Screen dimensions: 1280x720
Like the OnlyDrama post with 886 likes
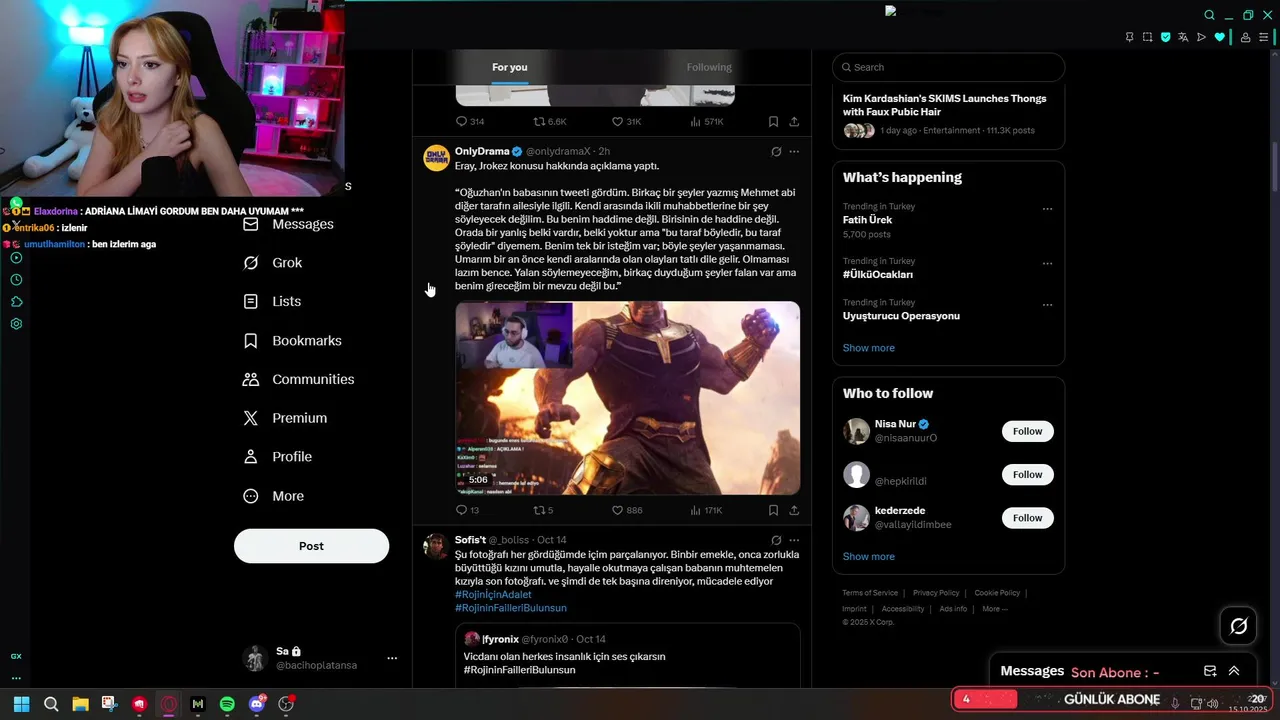pos(627,510)
